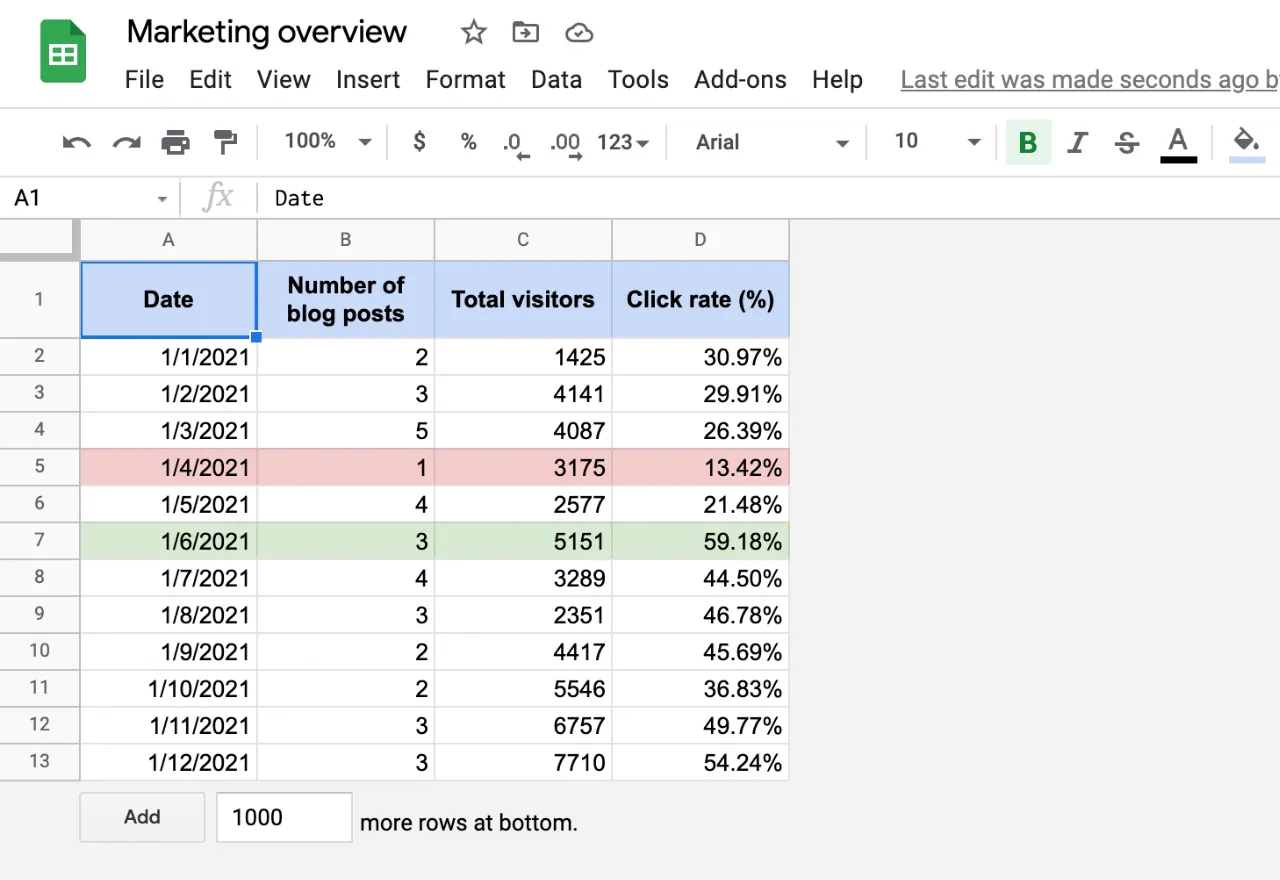The image size is (1280, 880).
Task: Open the Insert menu
Action: tap(368, 79)
